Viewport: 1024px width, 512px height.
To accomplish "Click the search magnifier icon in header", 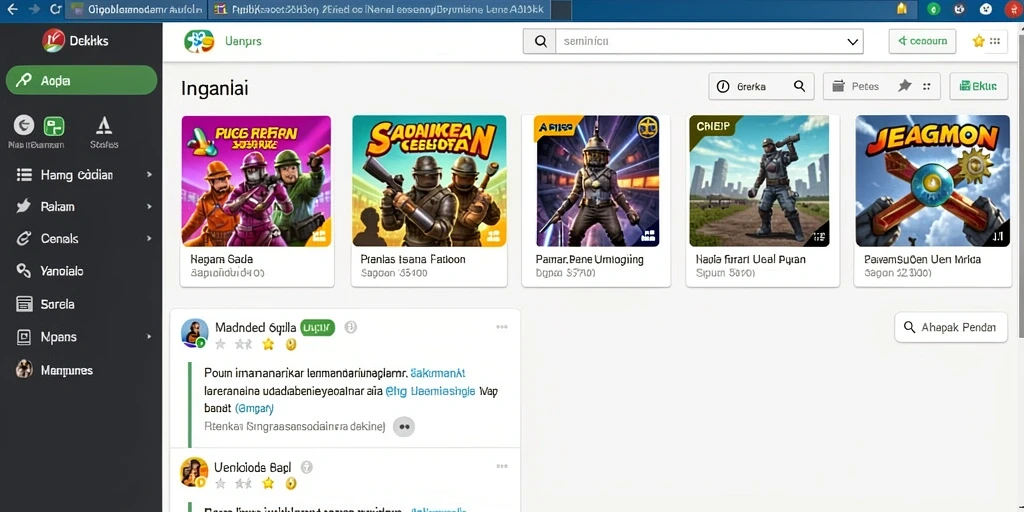I will [540, 41].
